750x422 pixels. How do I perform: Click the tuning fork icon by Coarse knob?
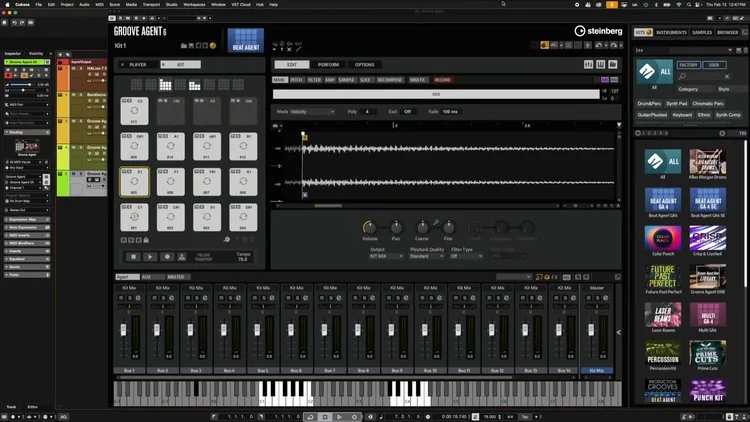(x=436, y=222)
